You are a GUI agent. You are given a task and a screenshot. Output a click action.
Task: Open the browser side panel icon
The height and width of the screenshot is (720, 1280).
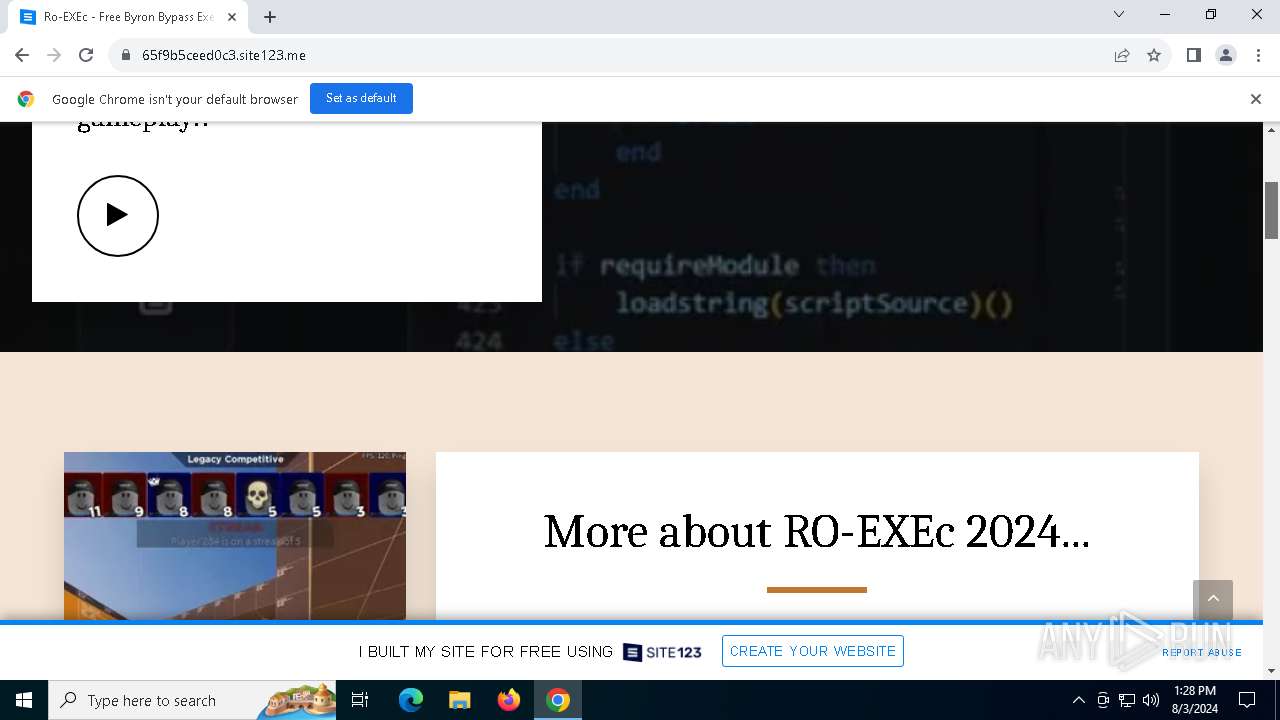click(1194, 55)
